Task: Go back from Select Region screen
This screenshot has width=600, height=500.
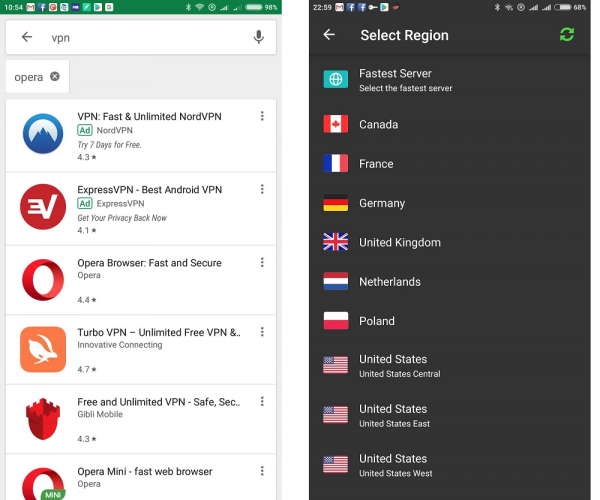Action: coord(329,35)
